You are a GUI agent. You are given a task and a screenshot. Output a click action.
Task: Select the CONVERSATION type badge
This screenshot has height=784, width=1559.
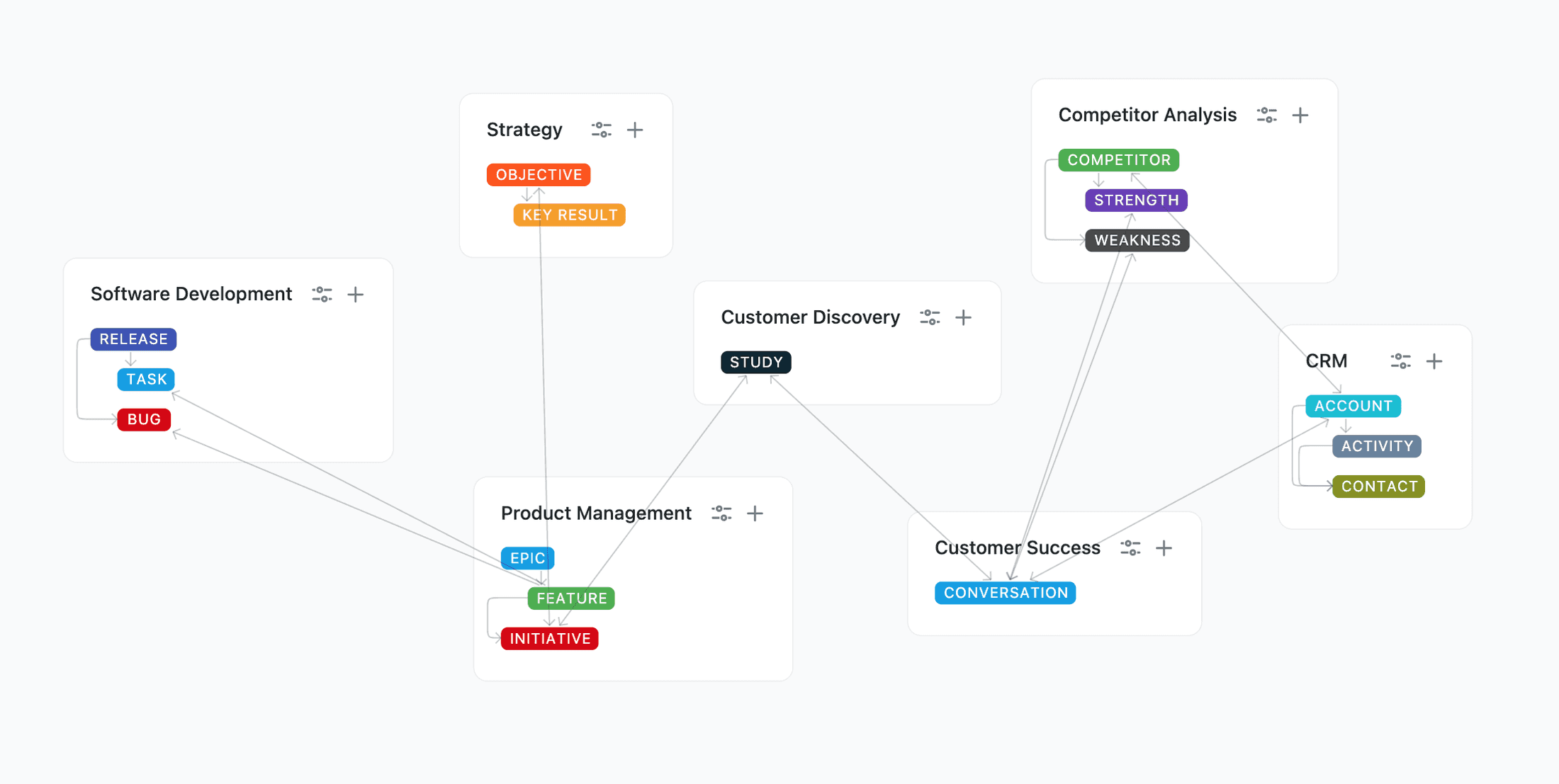click(x=1005, y=593)
